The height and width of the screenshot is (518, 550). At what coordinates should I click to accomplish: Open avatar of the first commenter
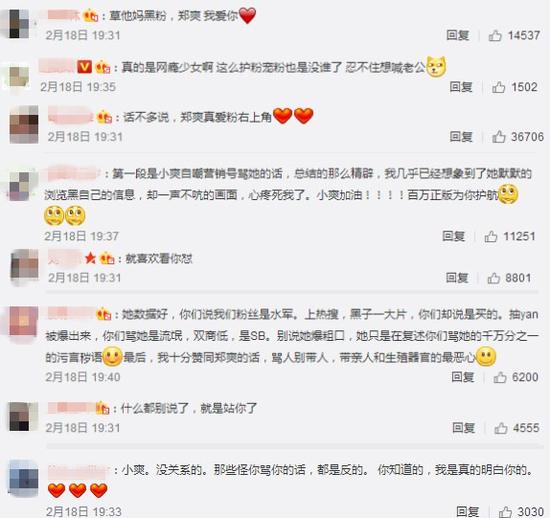point(19,23)
